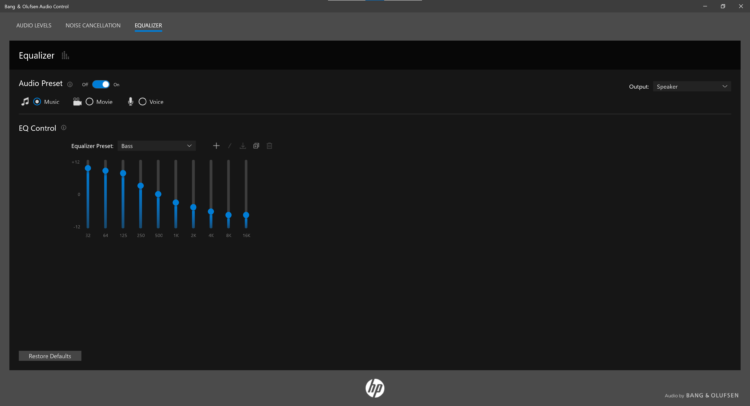Viewport: 750px width, 406px height.
Task: Click the pencil icon to rename preset
Action: [230, 146]
